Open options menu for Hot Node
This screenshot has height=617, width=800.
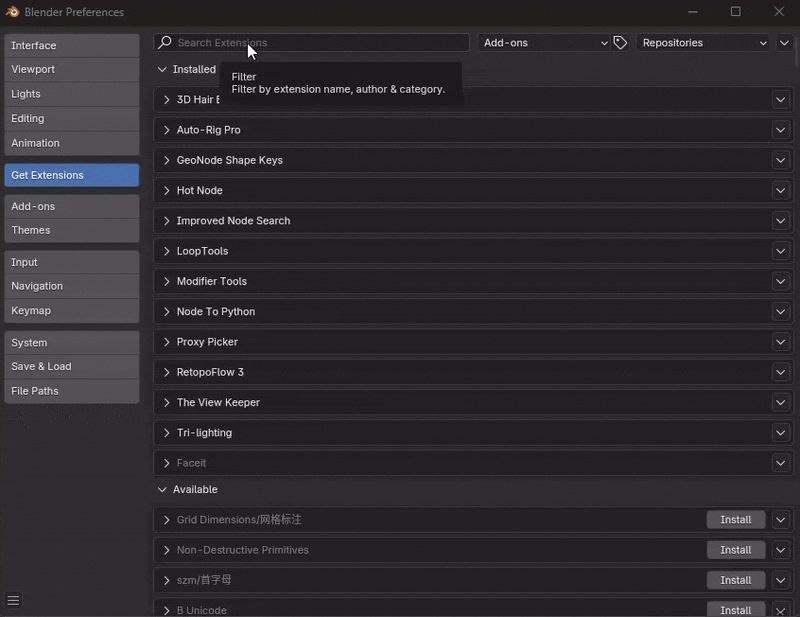(x=780, y=190)
